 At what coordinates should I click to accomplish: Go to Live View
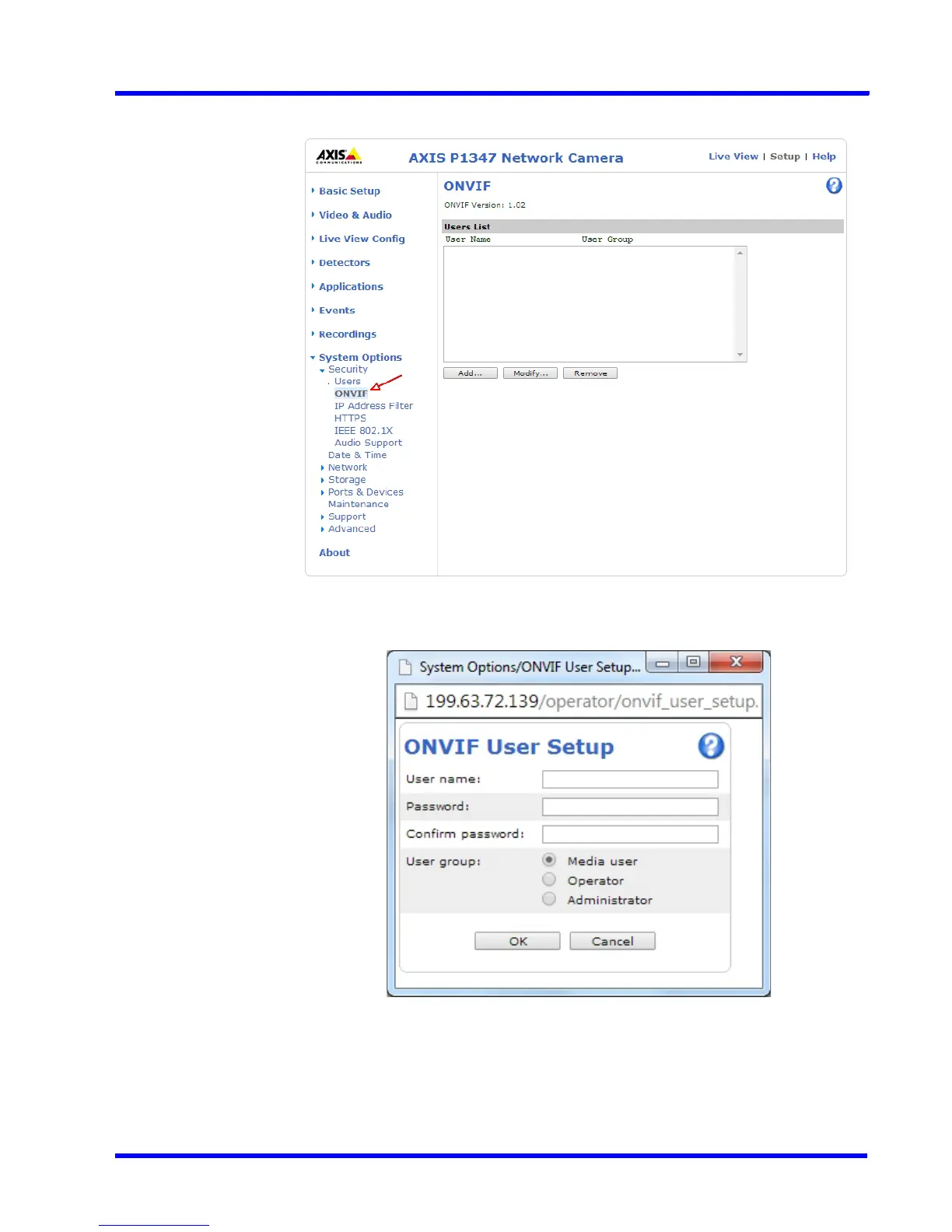733,156
